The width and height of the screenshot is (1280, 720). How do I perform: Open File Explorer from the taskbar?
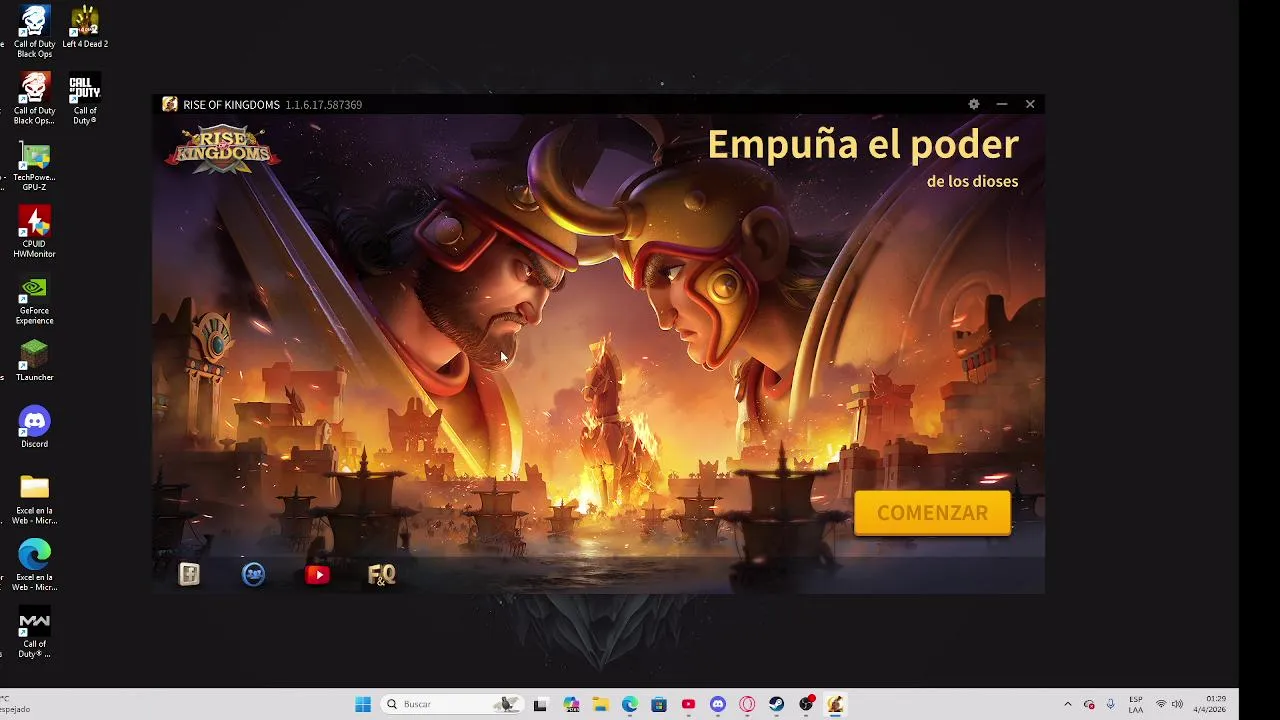coord(600,704)
